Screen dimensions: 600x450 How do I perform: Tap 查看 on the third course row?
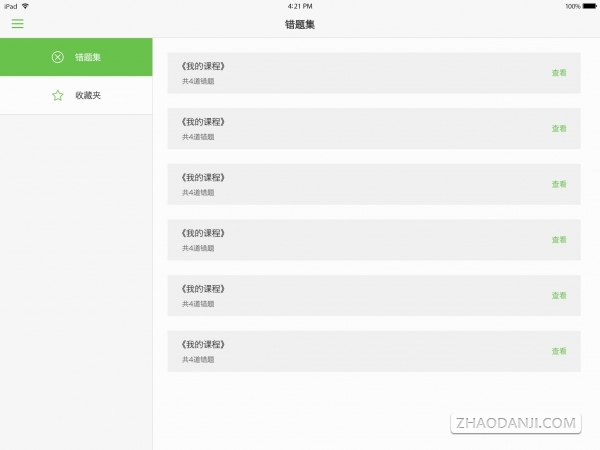559,184
